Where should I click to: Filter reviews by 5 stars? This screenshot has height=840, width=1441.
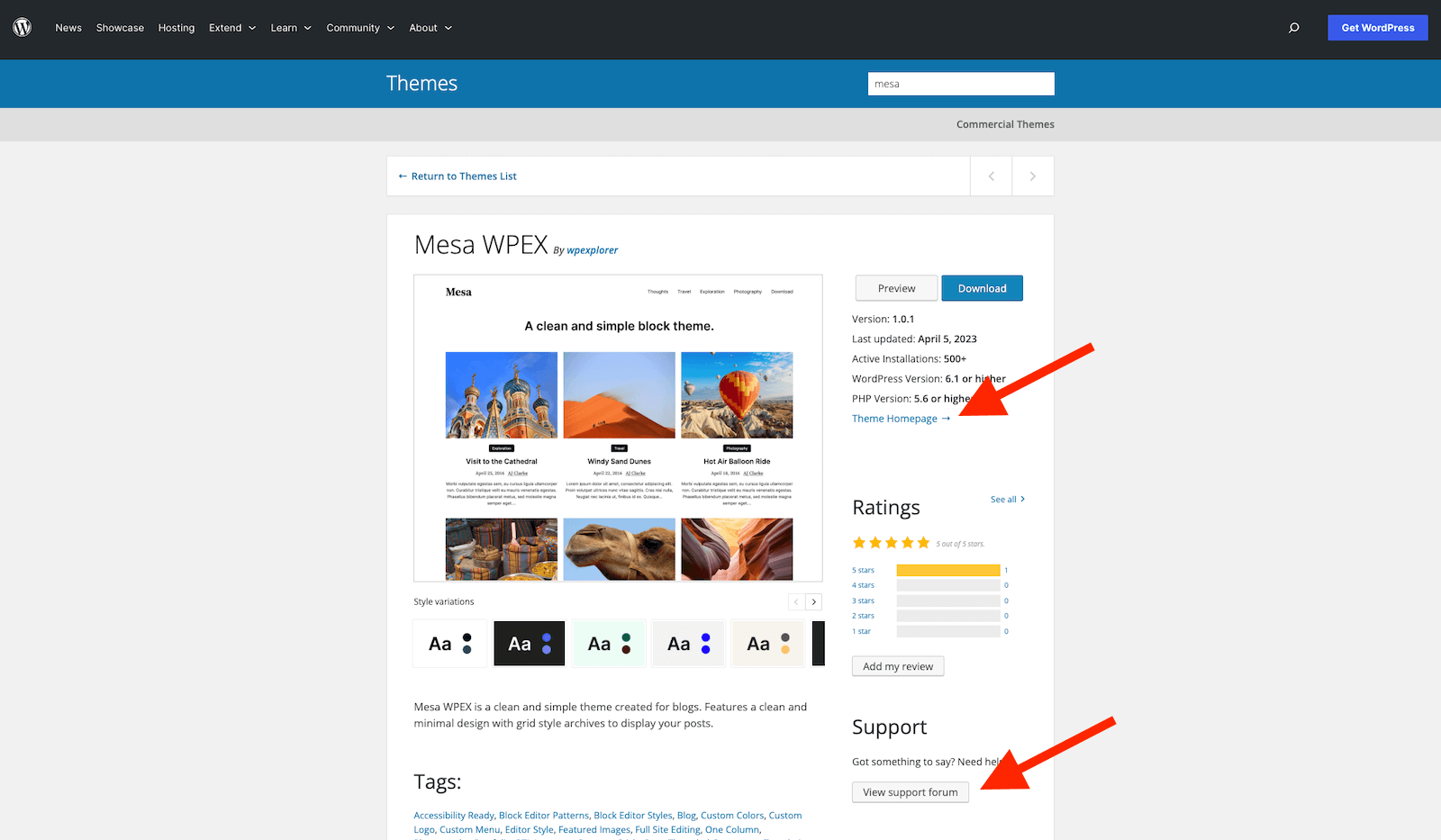(863, 570)
